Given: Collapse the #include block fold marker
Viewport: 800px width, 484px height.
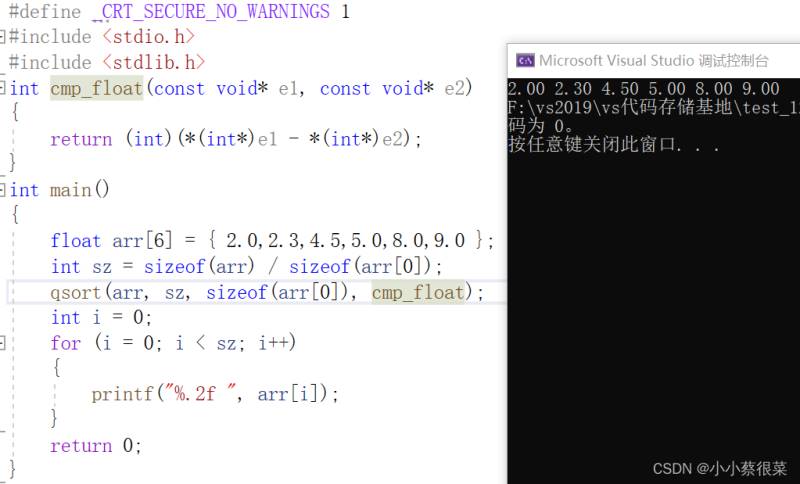Looking at the screenshot, I should tap(3, 37).
